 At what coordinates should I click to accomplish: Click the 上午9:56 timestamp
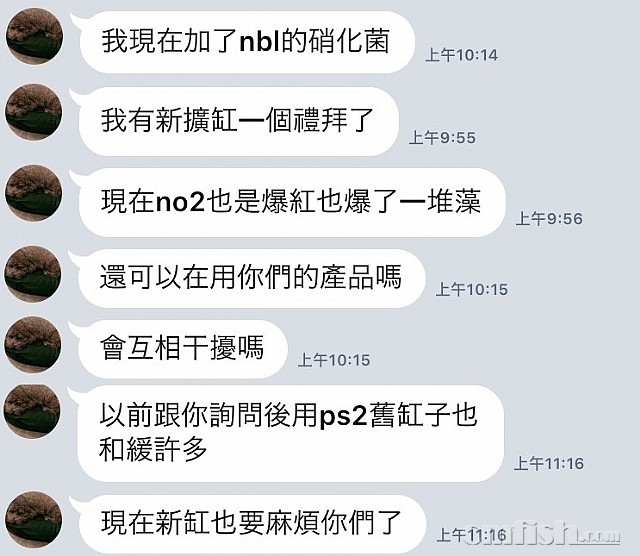[549, 218]
